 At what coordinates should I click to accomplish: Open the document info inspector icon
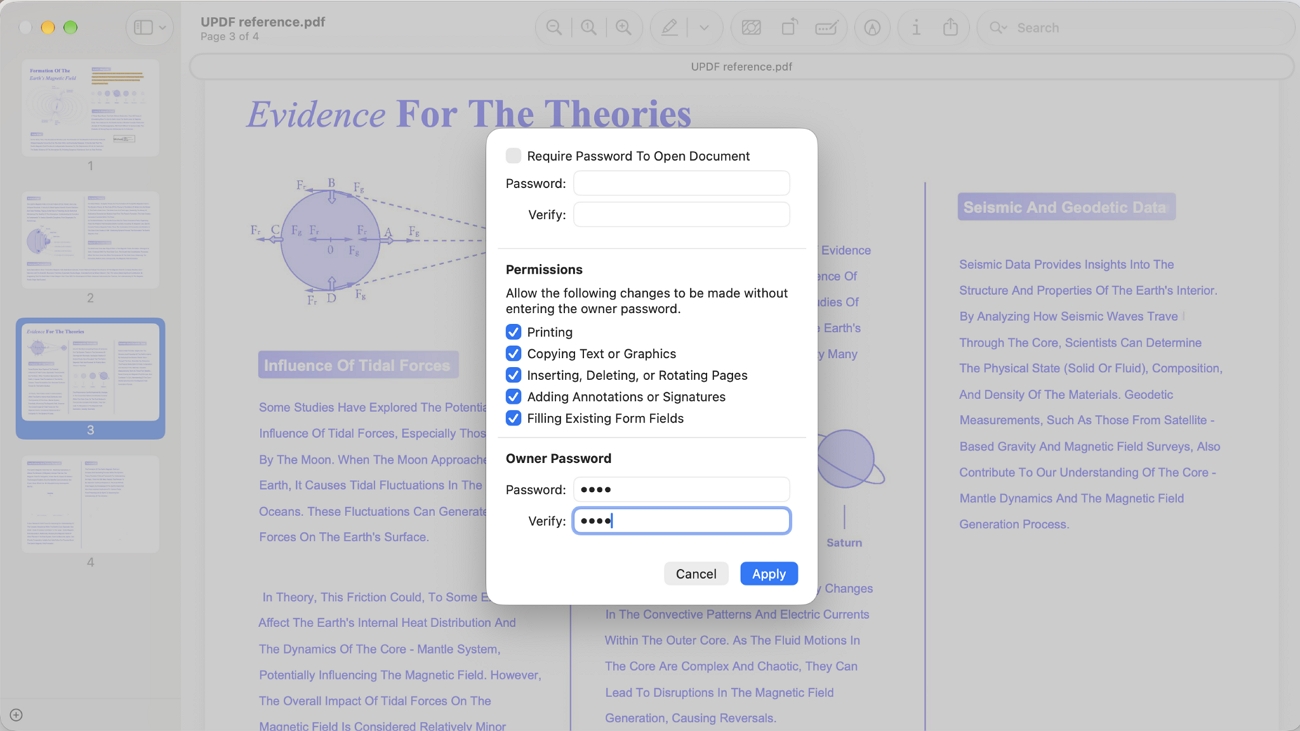coord(916,28)
